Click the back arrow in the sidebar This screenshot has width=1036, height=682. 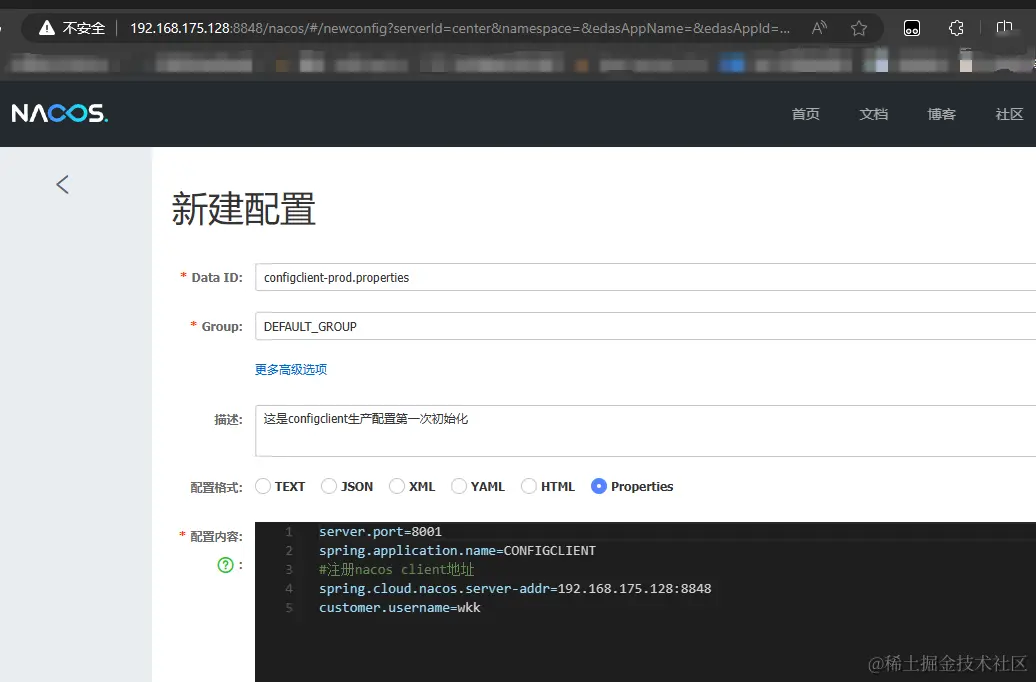63,184
